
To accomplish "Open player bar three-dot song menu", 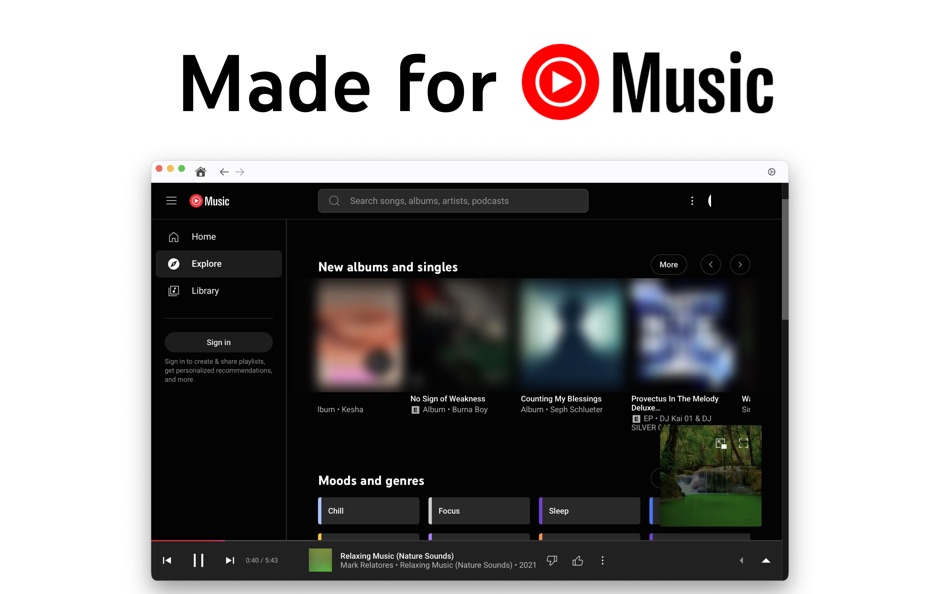I will 602,561.
